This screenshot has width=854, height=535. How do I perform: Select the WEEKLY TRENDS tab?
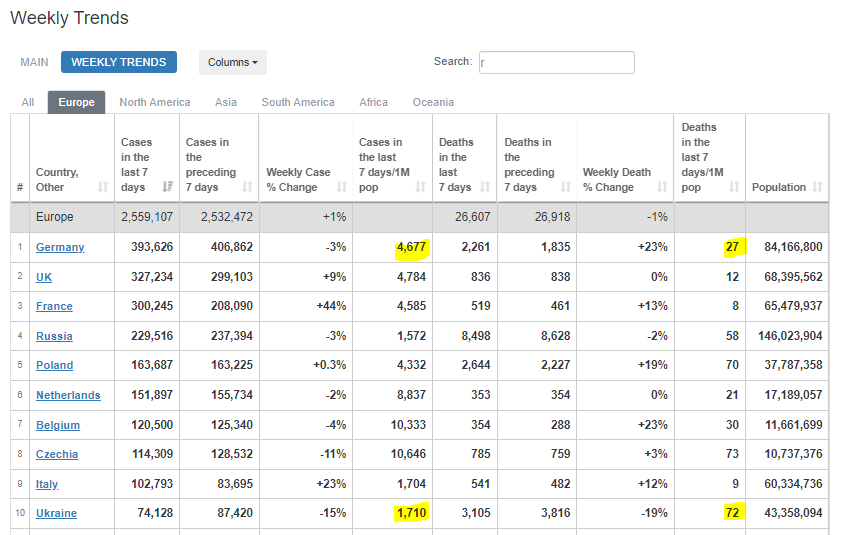coord(119,62)
